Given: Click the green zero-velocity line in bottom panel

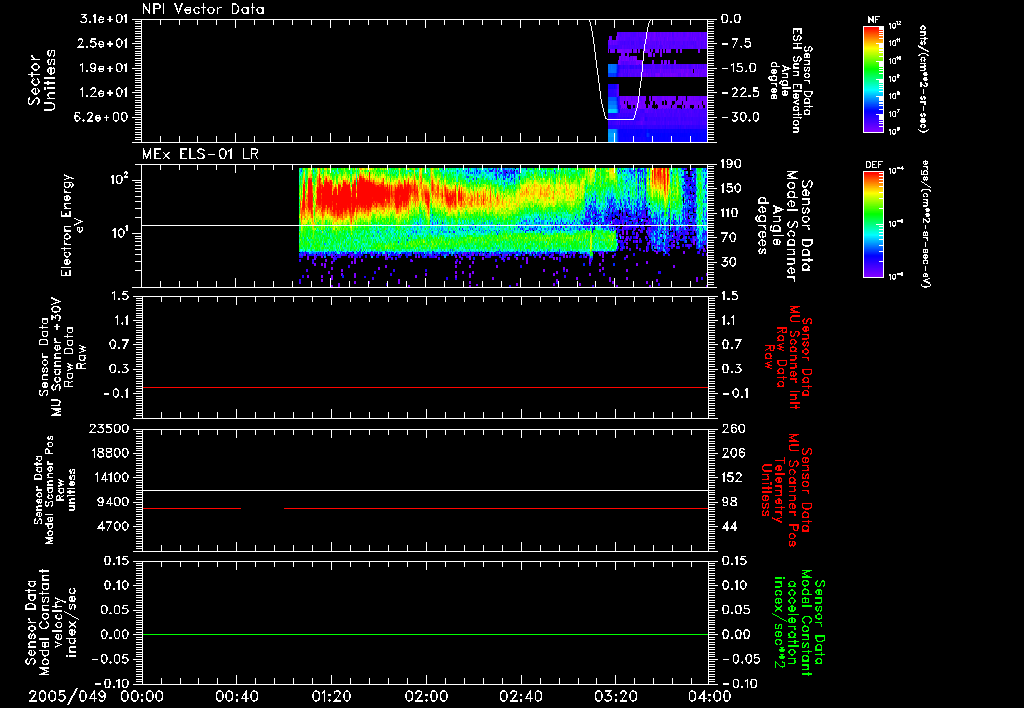Looking at the screenshot, I should (424, 635).
